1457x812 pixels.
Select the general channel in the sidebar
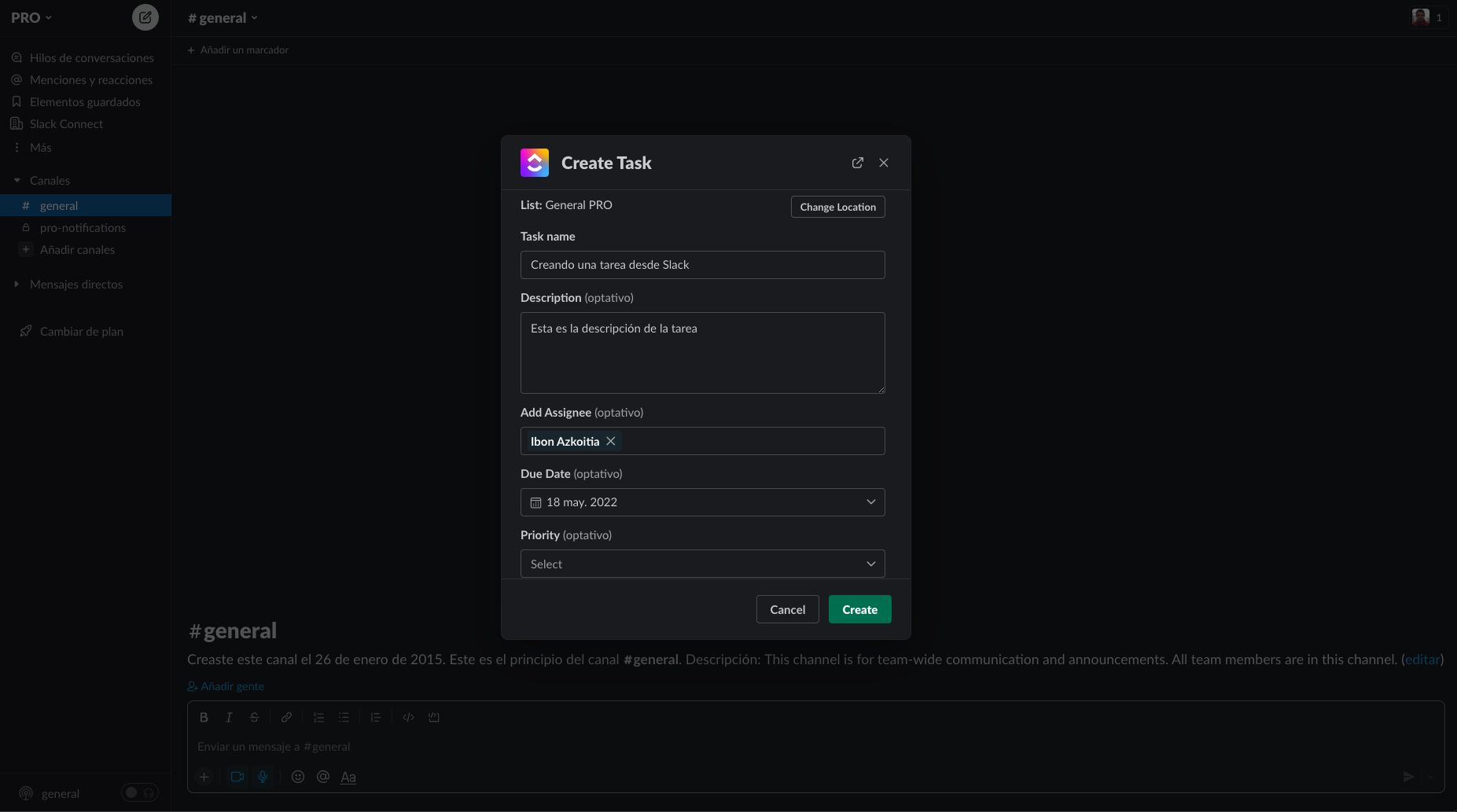point(86,205)
